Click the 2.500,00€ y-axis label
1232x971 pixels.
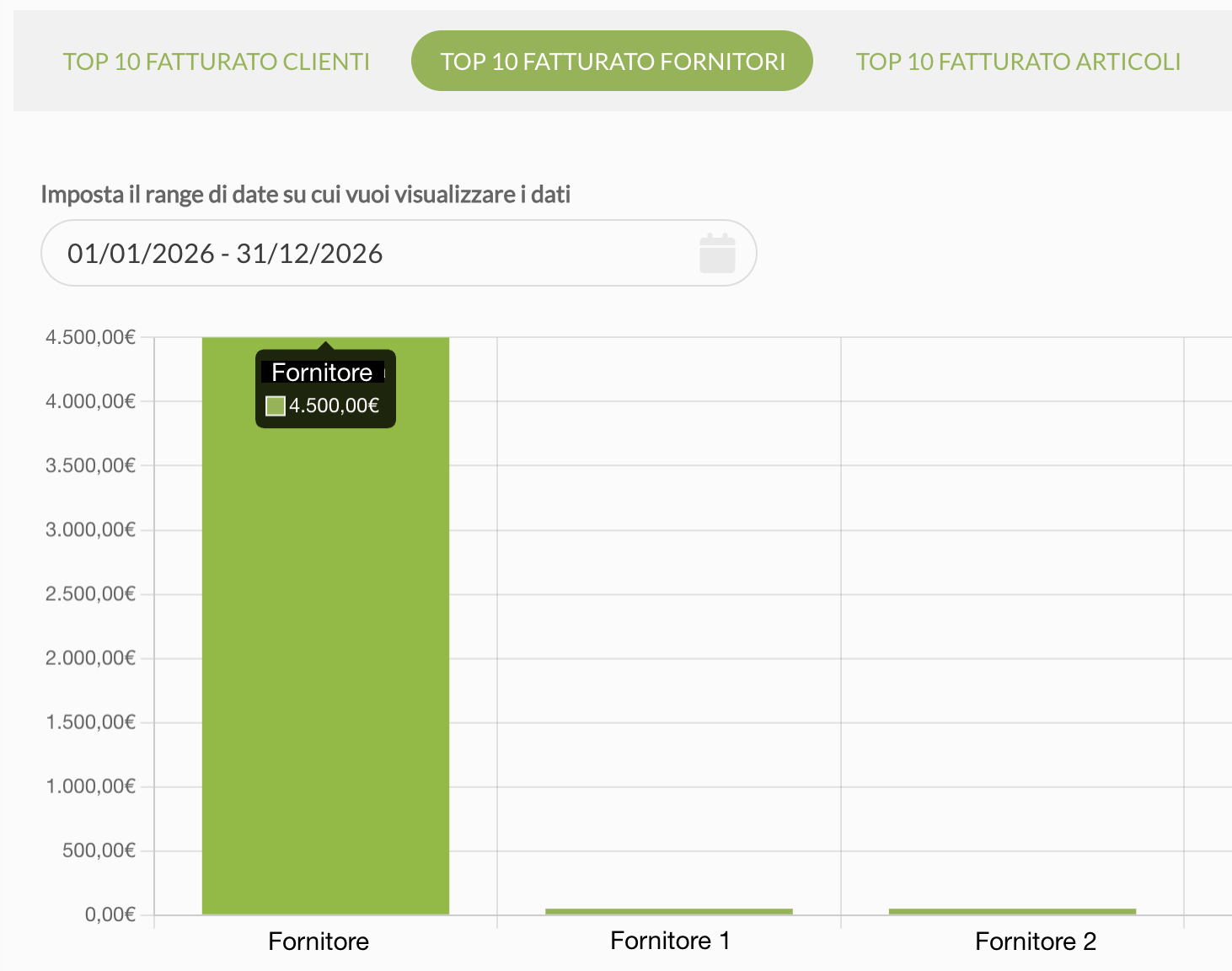point(90,594)
